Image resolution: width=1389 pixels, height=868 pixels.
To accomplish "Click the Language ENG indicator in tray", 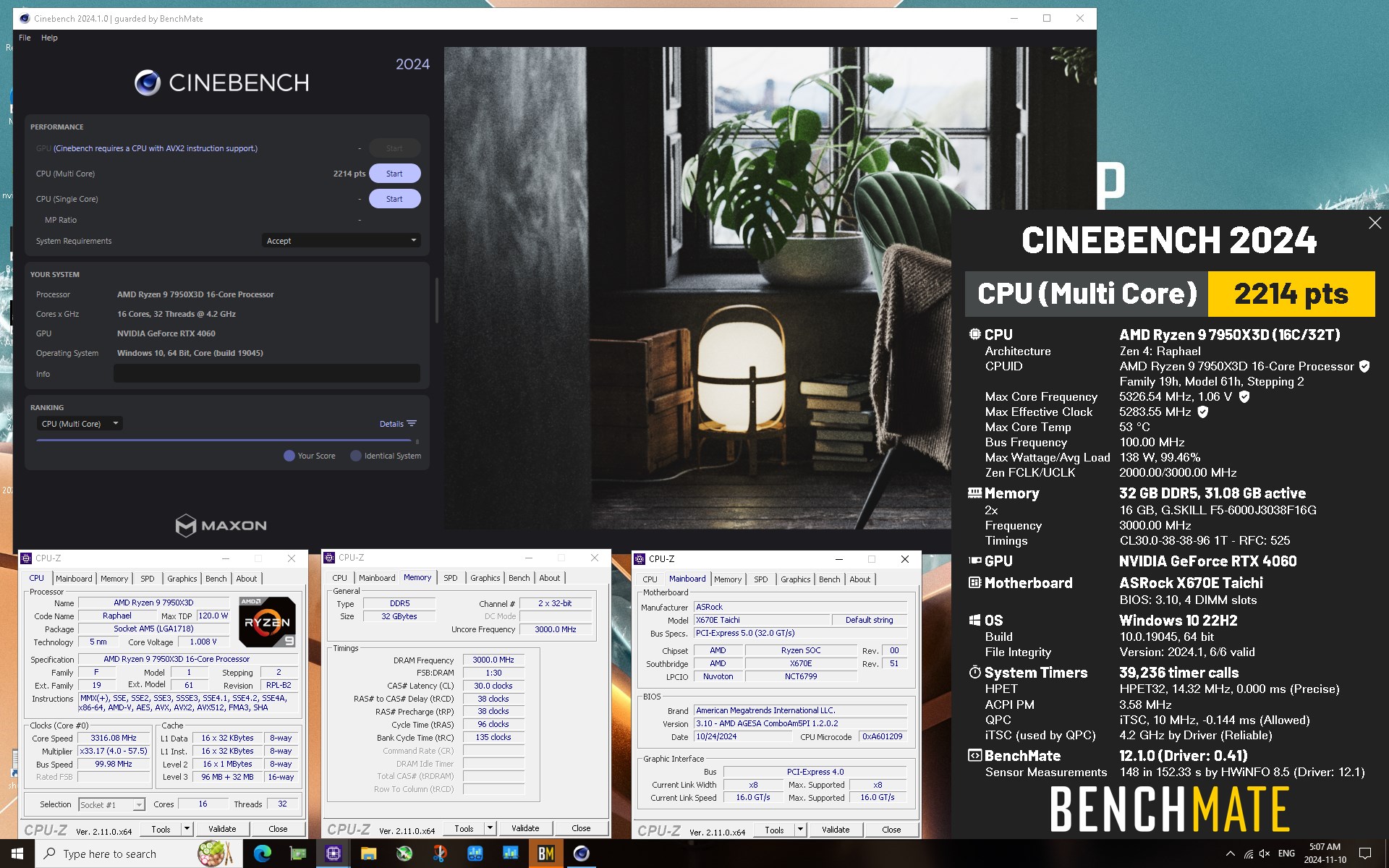I will pos(1286,854).
